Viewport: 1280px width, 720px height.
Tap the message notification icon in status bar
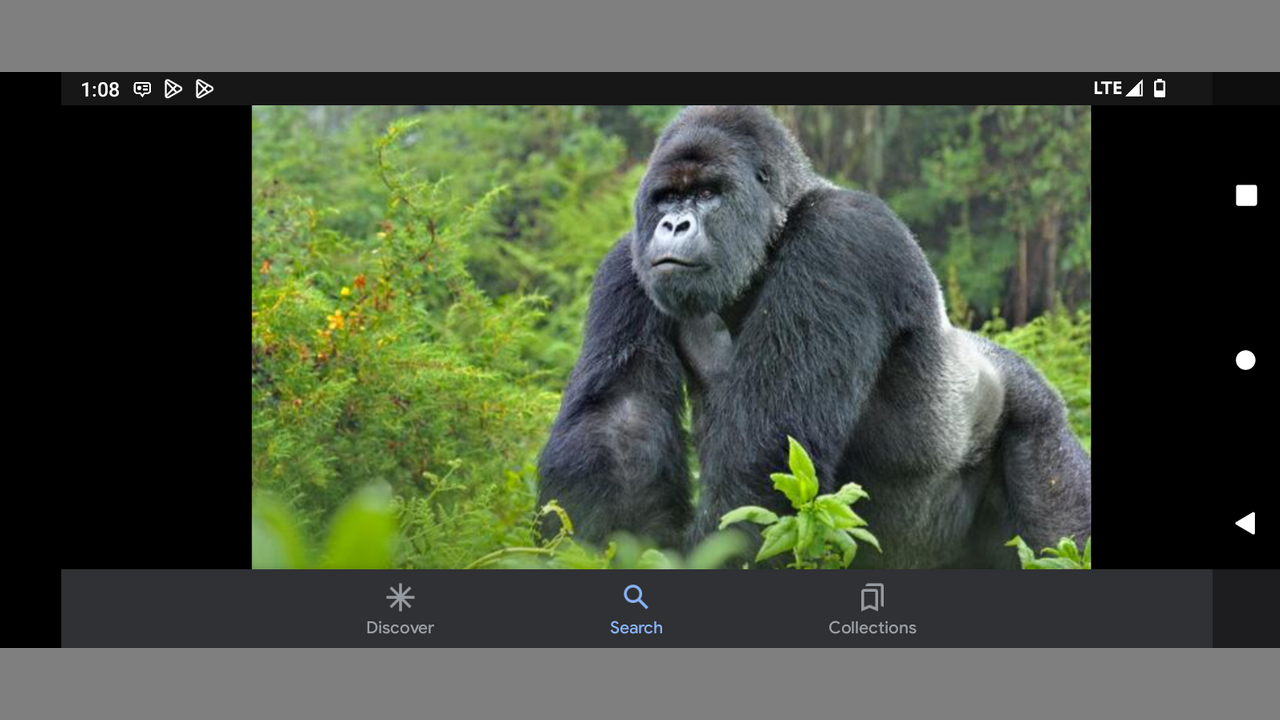coord(143,89)
